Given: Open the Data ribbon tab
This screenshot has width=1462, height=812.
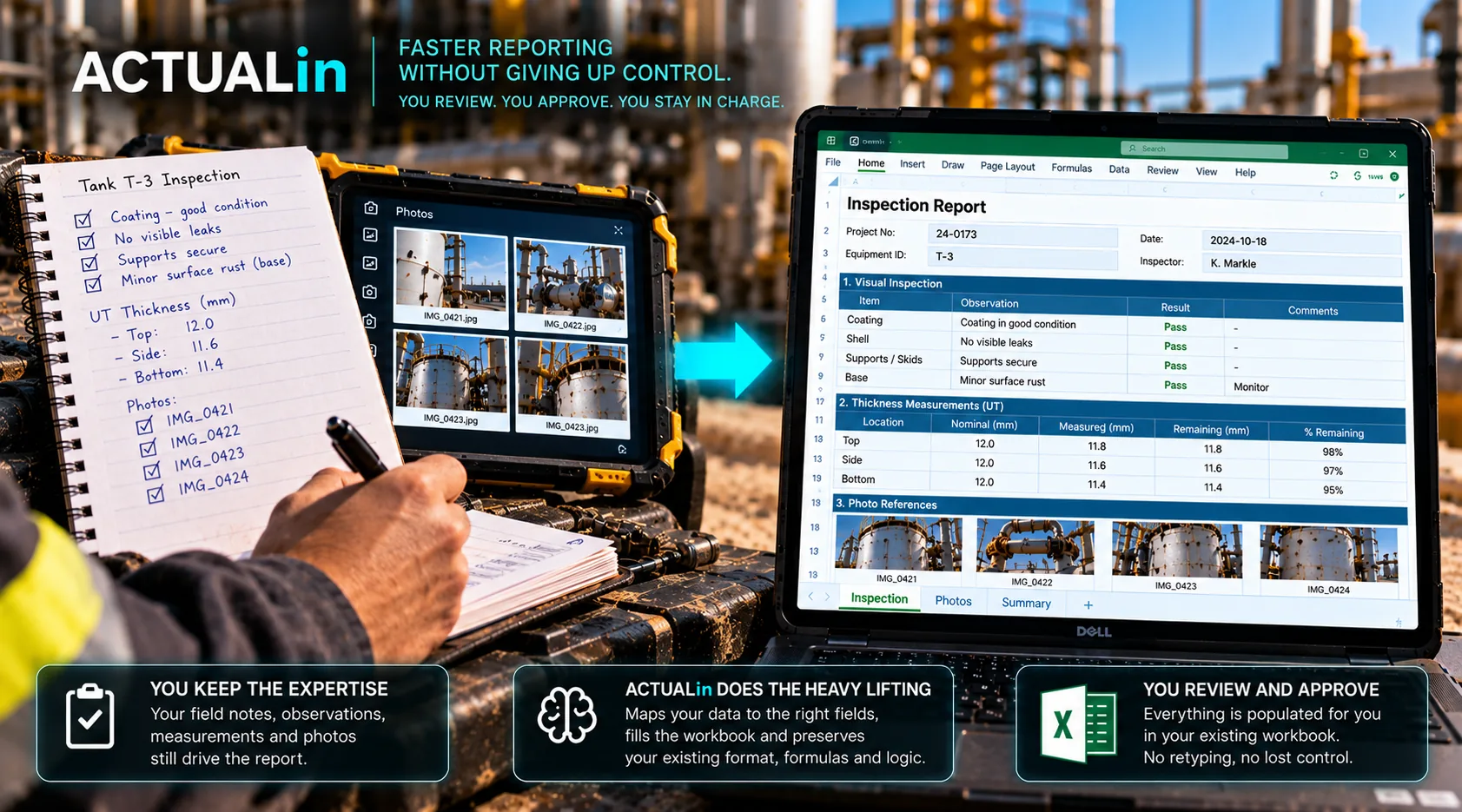Looking at the screenshot, I should 1119,169.
